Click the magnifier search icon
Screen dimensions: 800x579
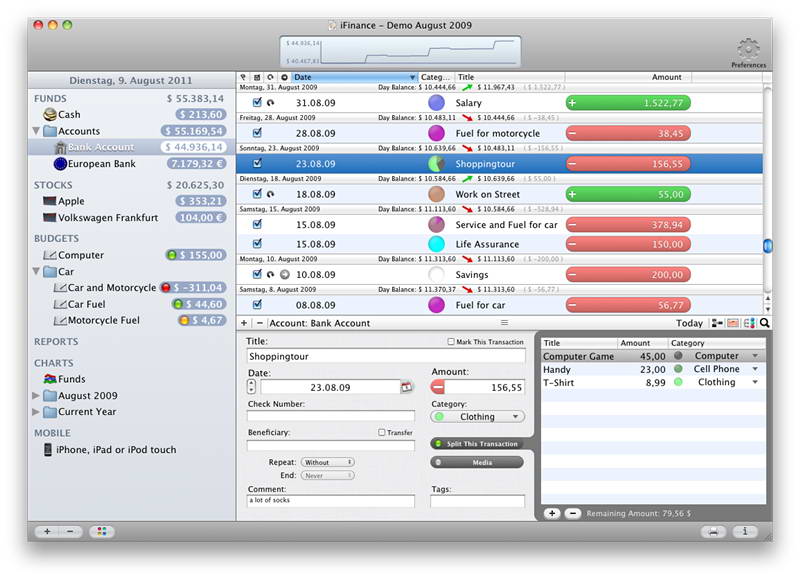tap(764, 323)
